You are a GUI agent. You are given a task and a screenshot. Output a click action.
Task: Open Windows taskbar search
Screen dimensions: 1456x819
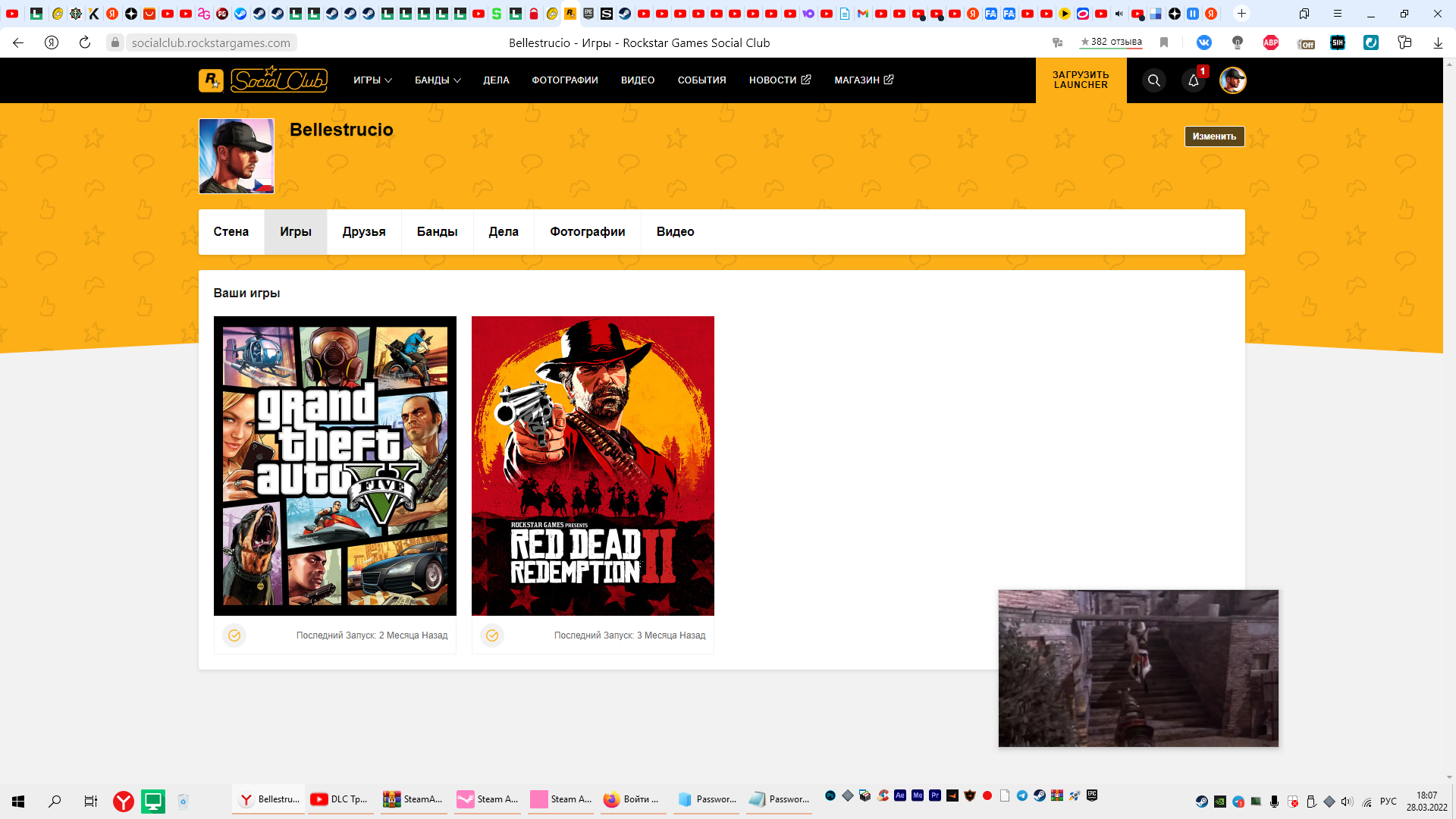coord(55,801)
